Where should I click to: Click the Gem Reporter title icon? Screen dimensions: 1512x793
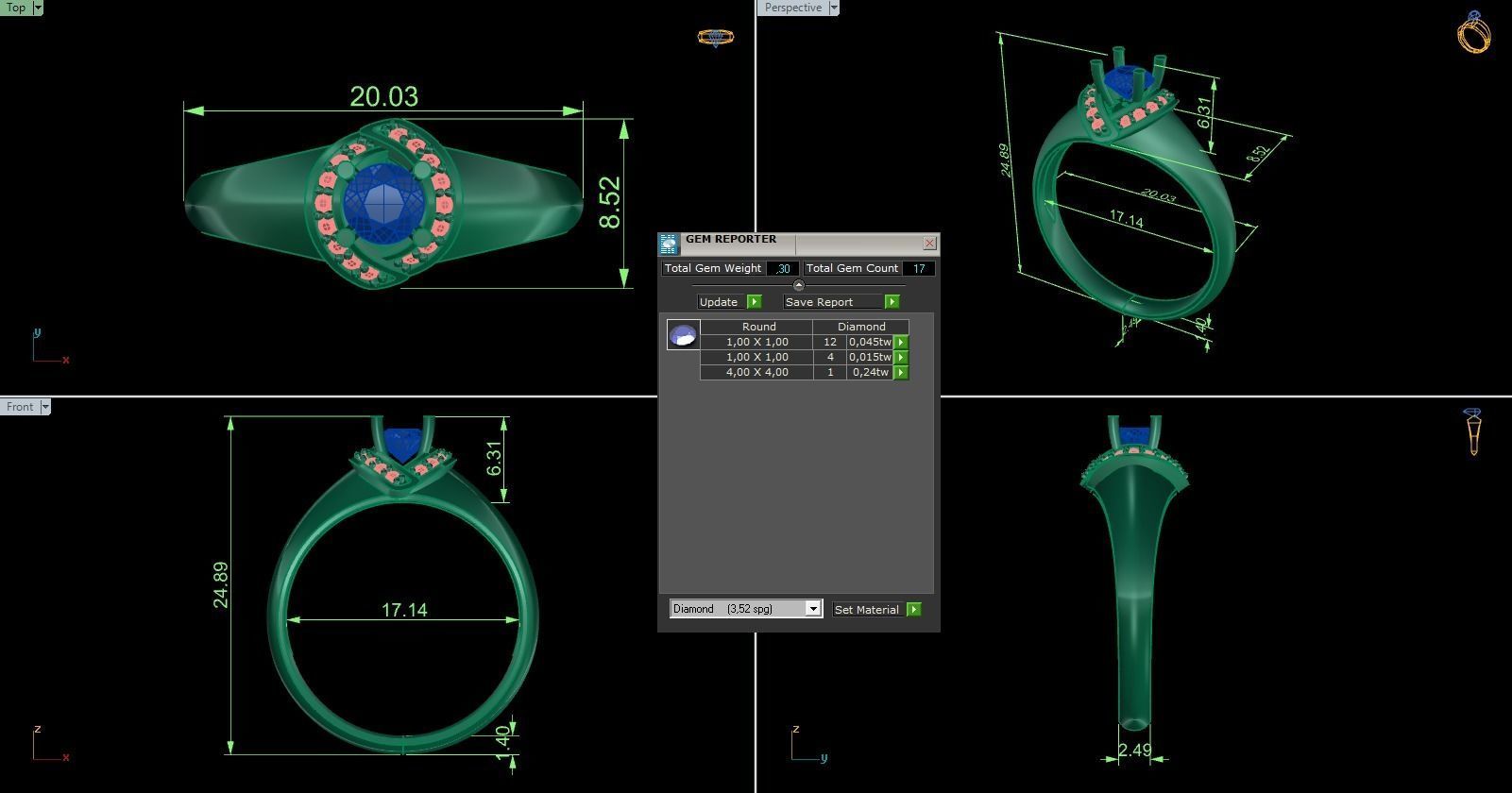669,245
